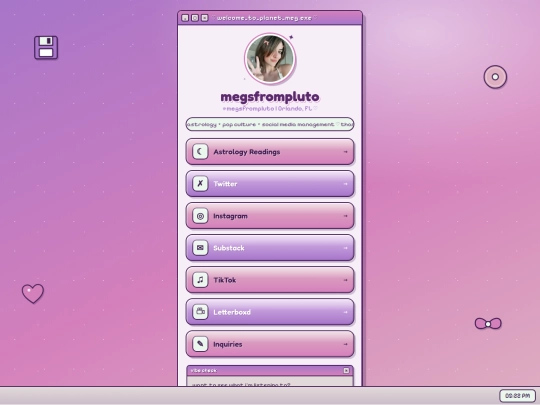This screenshot has height=405, width=540.
Task: Minimize the welcome_to_planet_meg.exe window
Action: (185, 18)
